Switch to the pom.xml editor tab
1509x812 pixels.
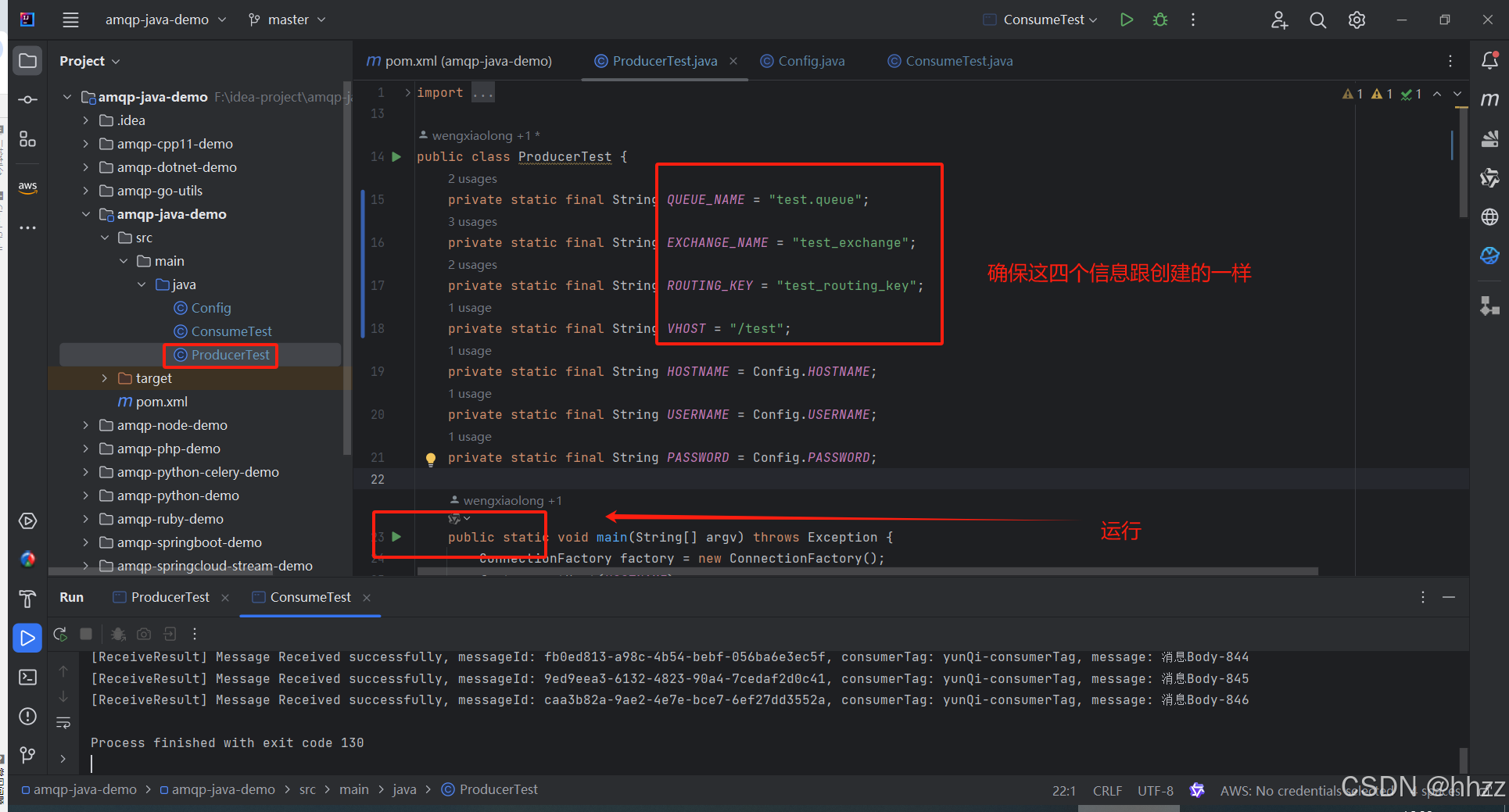(x=460, y=61)
